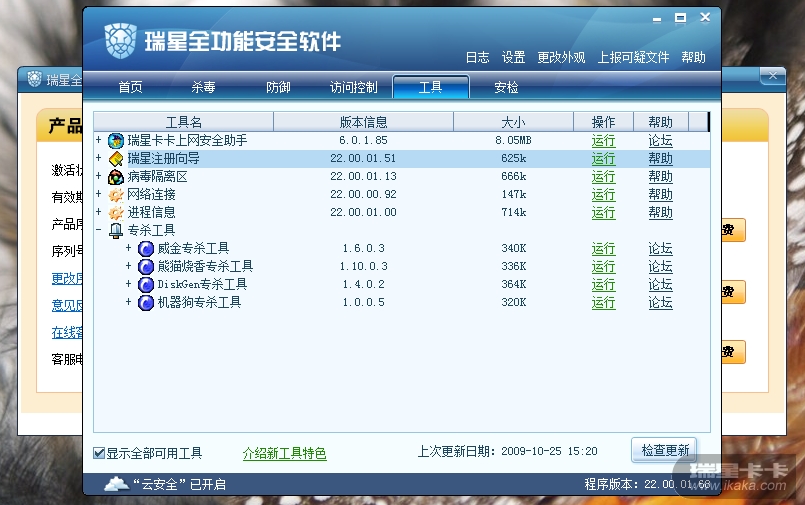
Task: Sort by 版本信息 column header
Action: (x=363, y=122)
